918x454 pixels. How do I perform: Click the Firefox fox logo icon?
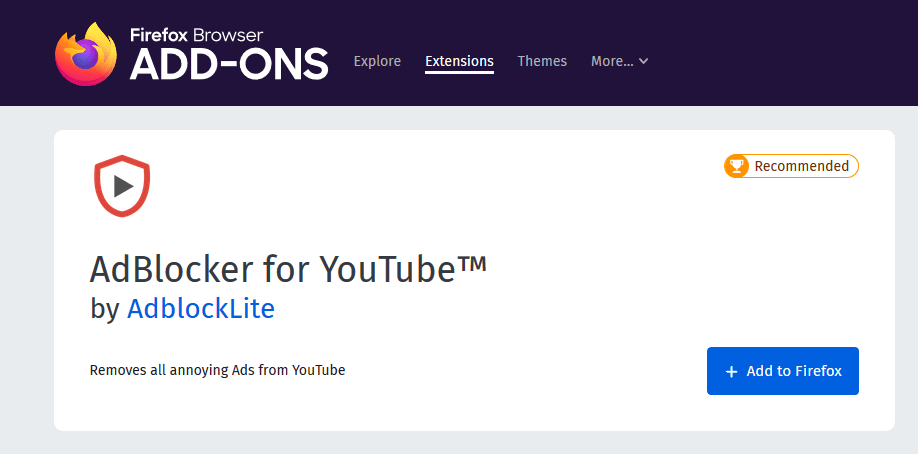click(88, 53)
